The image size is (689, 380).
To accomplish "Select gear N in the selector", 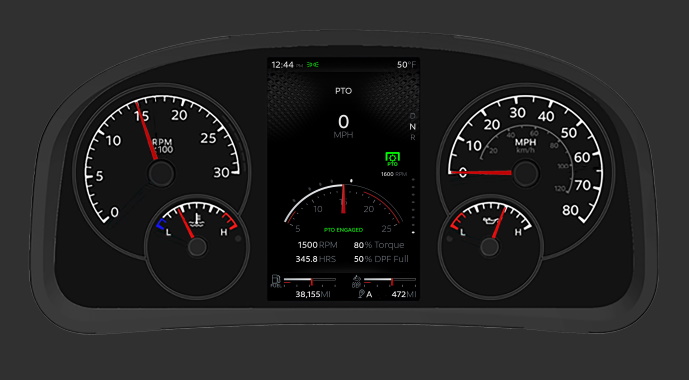I will pos(412,127).
